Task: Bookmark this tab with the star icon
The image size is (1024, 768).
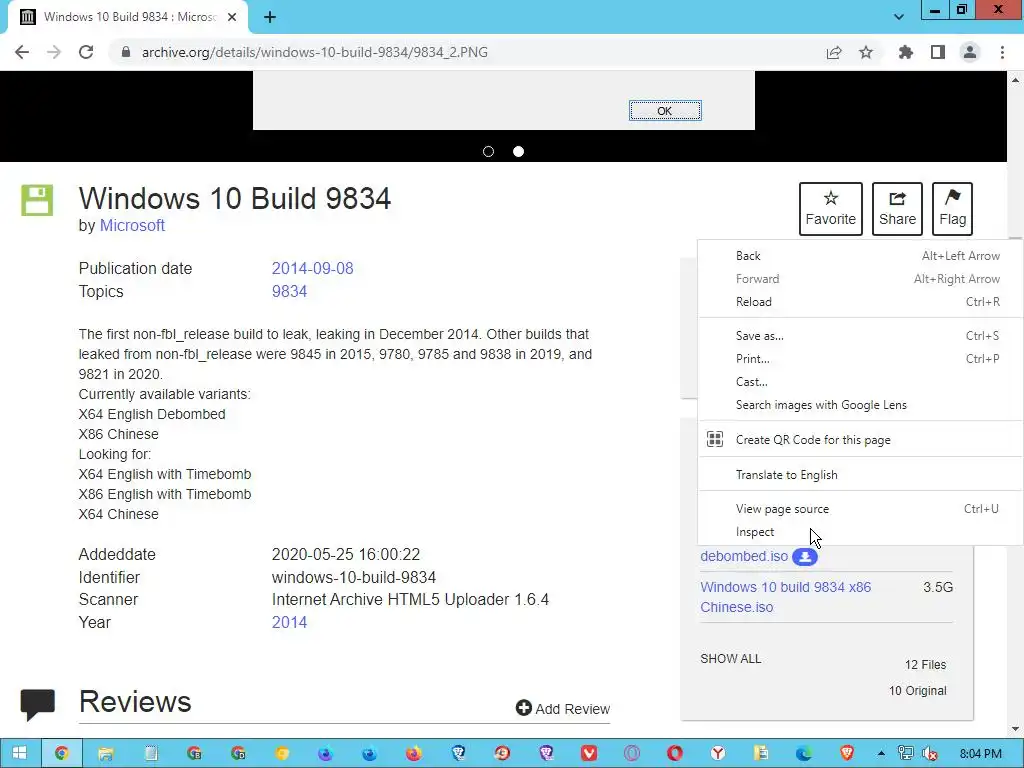Action: pyautogui.click(x=866, y=52)
